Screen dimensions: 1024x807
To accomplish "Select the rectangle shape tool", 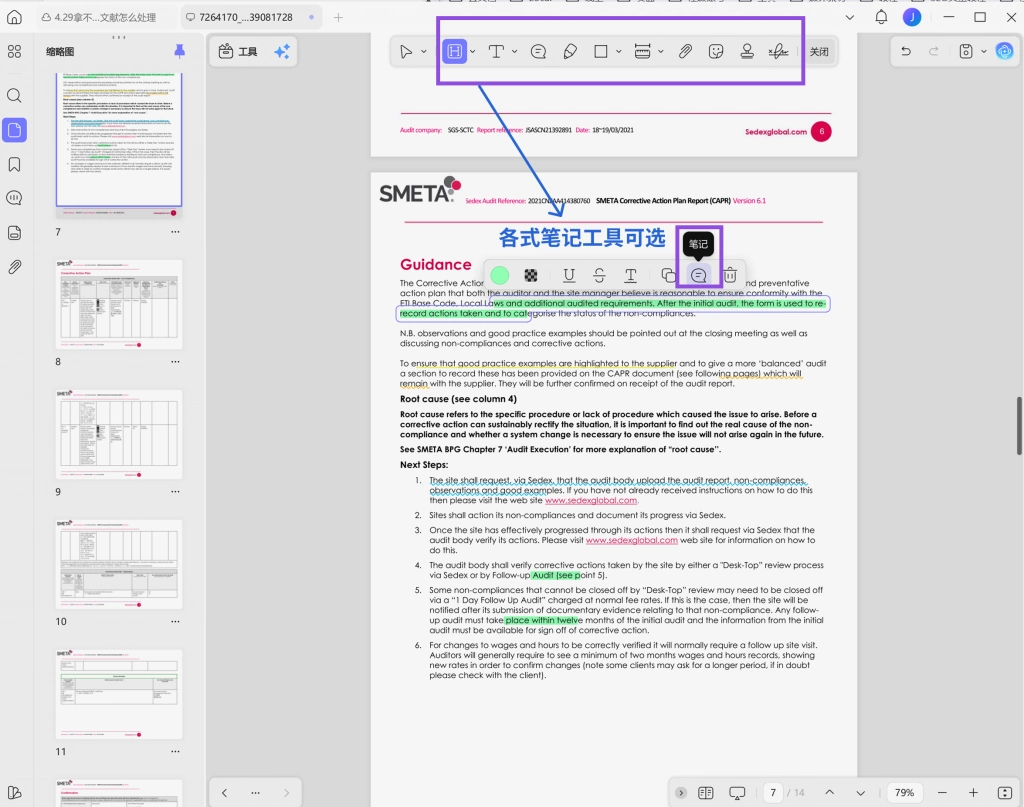I will click(x=601, y=51).
